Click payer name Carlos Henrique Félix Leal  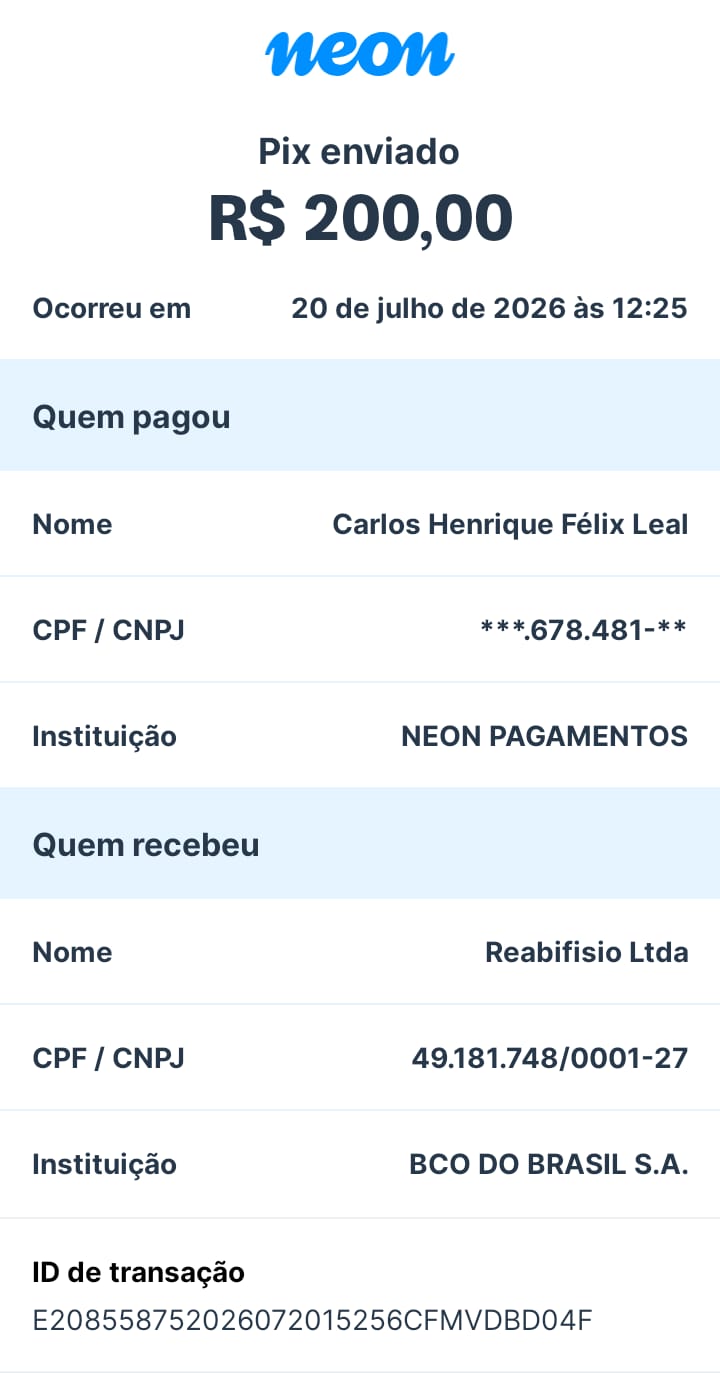pos(510,524)
